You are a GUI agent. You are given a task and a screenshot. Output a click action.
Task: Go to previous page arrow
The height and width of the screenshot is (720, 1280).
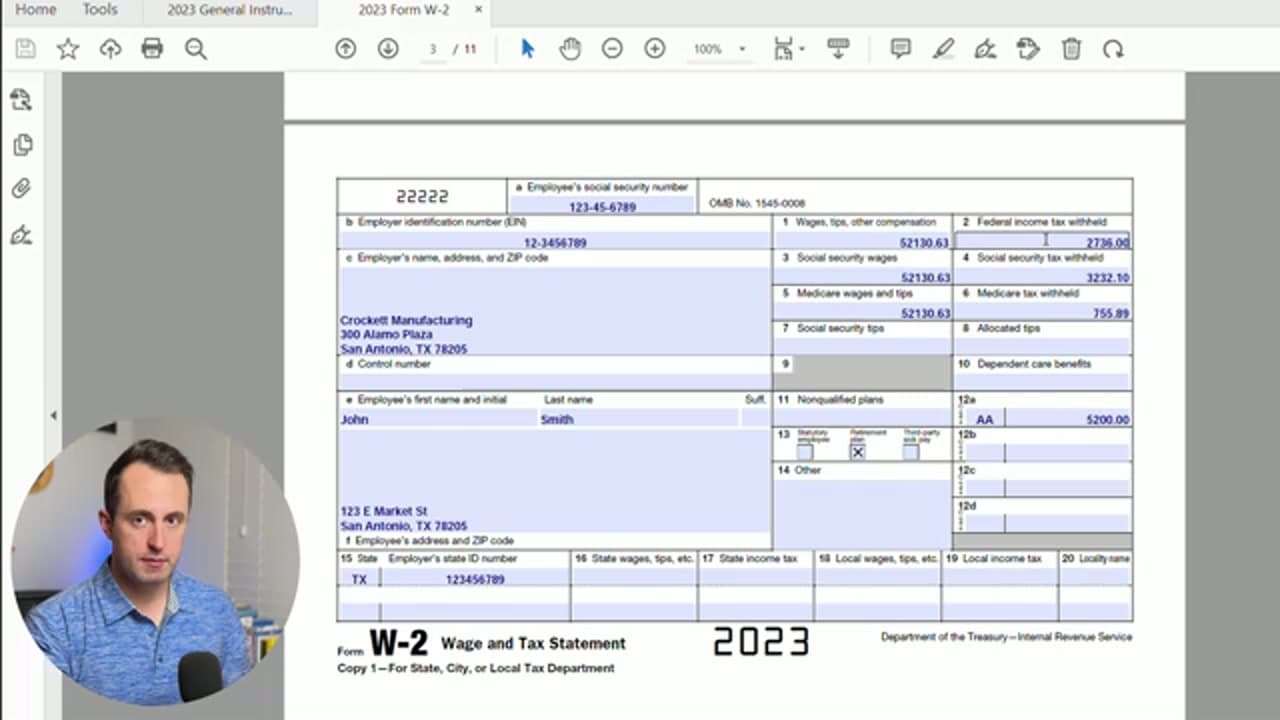[346, 49]
